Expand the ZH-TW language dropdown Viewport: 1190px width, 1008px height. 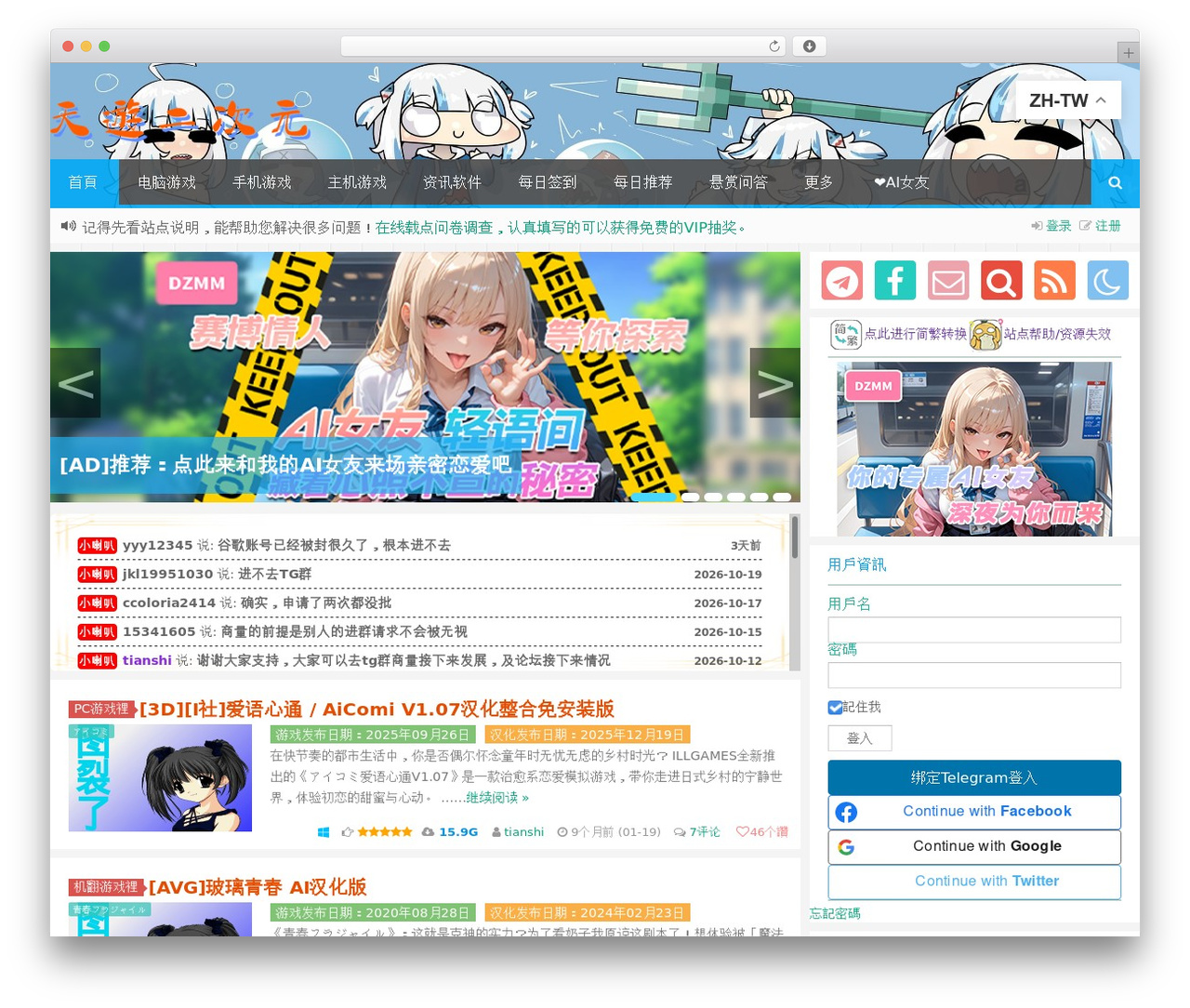tap(1068, 100)
